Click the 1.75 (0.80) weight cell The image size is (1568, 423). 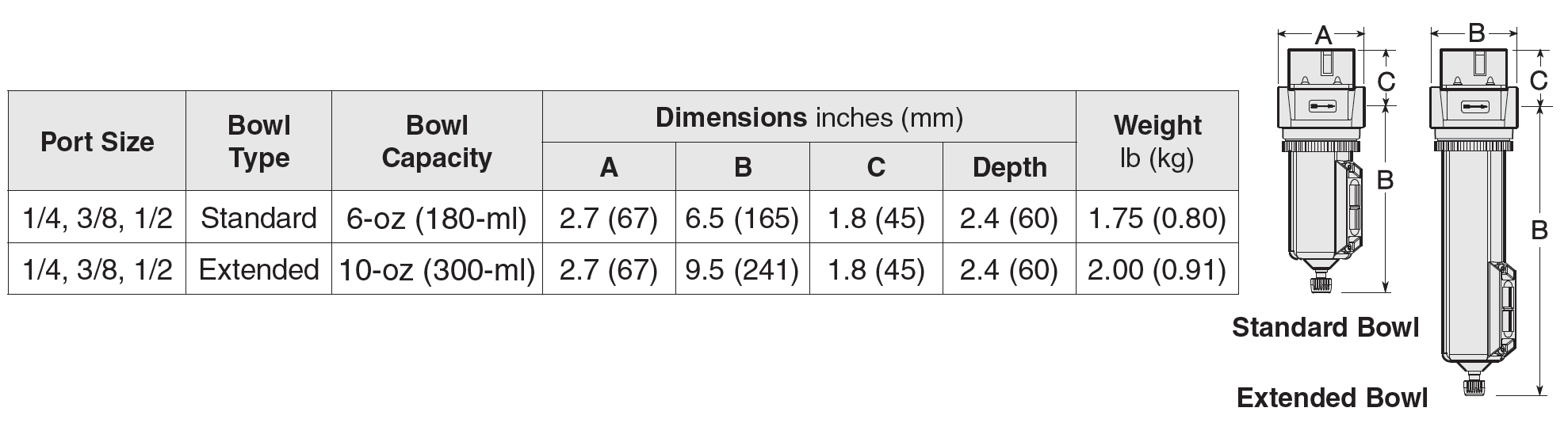tap(1157, 217)
